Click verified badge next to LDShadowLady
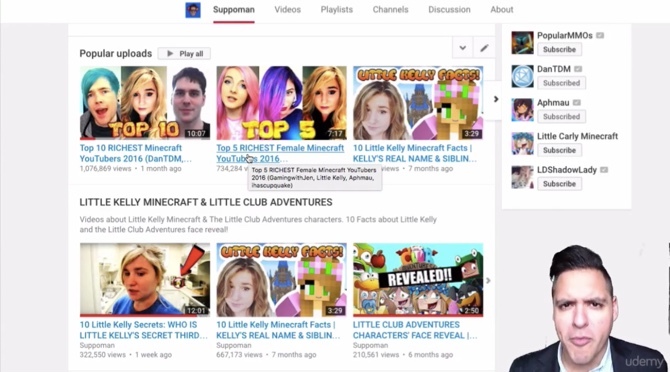The image size is (670, 372). (604, 170)
